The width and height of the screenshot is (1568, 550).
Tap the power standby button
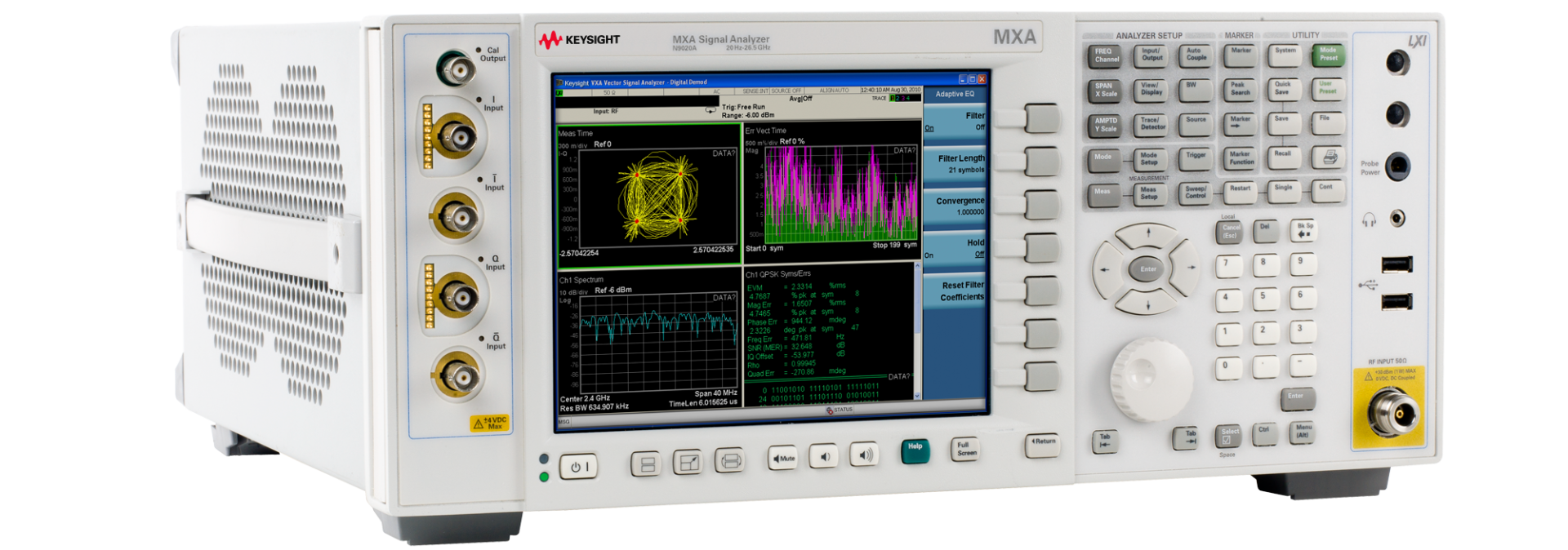(x=578, y=467)
